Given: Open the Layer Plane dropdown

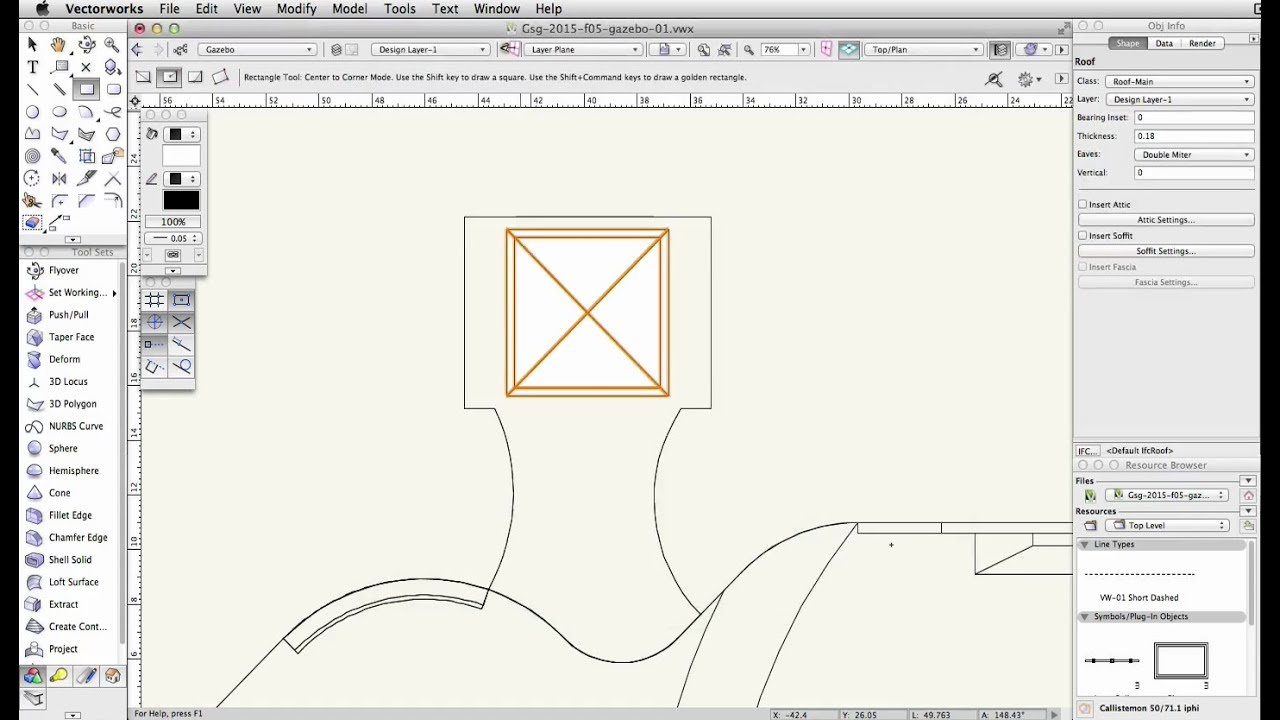Looking at the screenshot, I should click(584, 49).
